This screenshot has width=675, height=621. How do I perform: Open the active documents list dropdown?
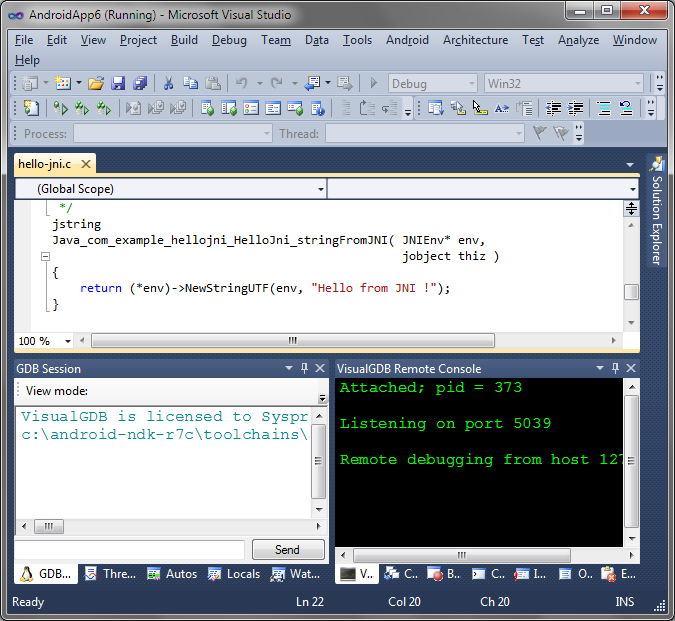coord(630,165)
